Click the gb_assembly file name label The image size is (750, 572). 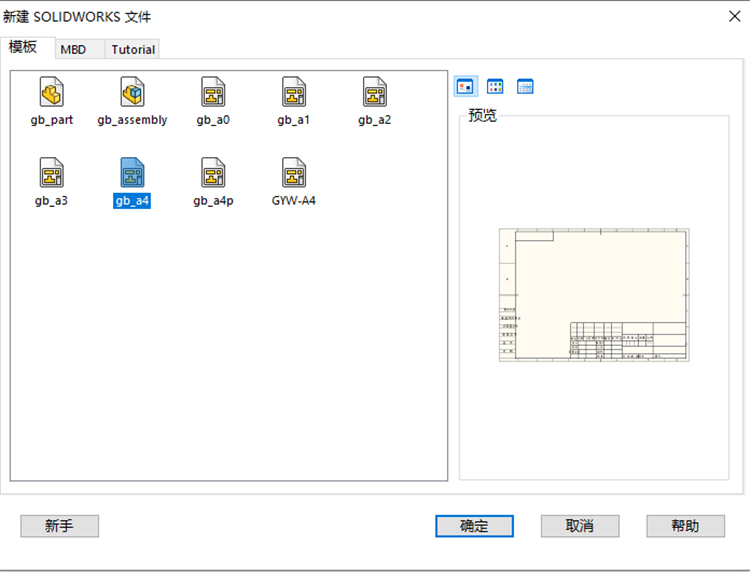click(132, 120)
